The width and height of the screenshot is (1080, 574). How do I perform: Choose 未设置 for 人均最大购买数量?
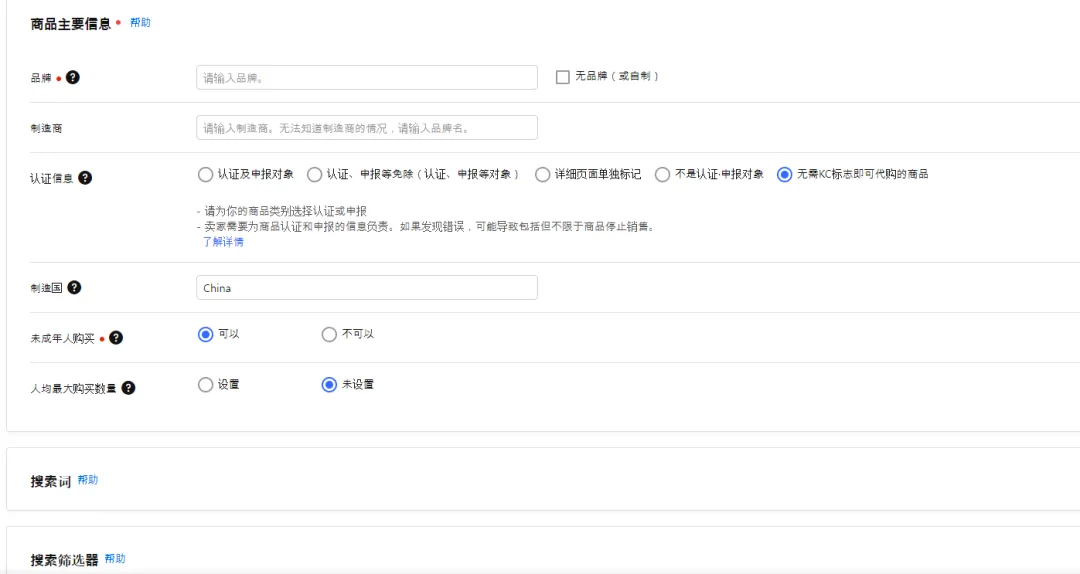pyautogui.click(x=329, y=385)
